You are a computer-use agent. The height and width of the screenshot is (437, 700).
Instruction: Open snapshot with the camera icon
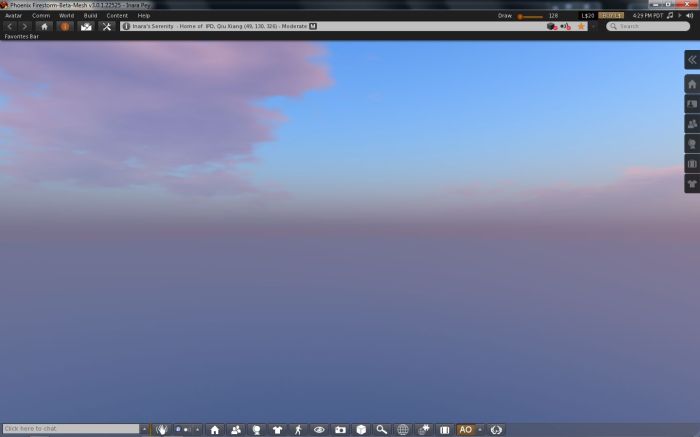pyautogui.click(x=340, y=429)
